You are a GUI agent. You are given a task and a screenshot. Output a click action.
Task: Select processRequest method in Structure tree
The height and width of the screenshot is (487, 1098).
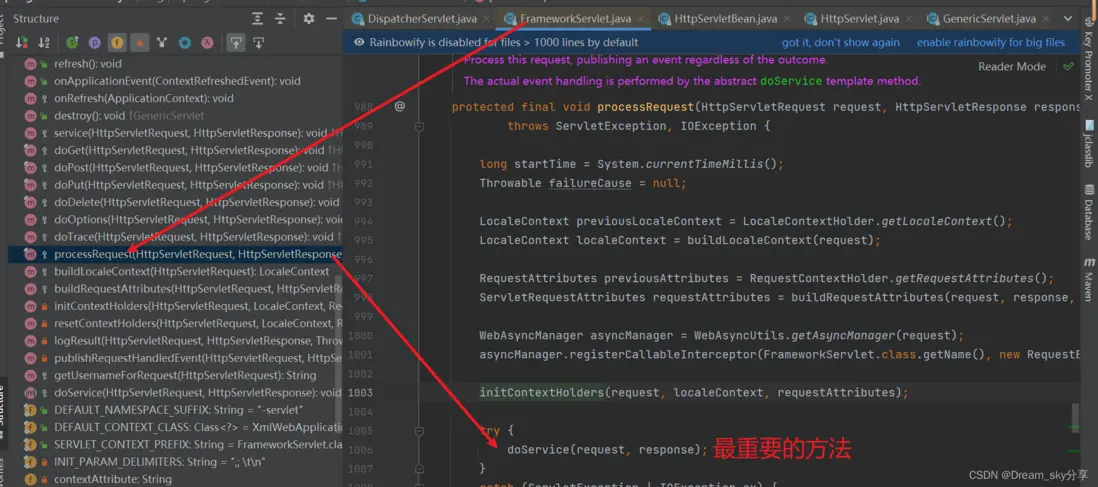(x=175, y=254)
